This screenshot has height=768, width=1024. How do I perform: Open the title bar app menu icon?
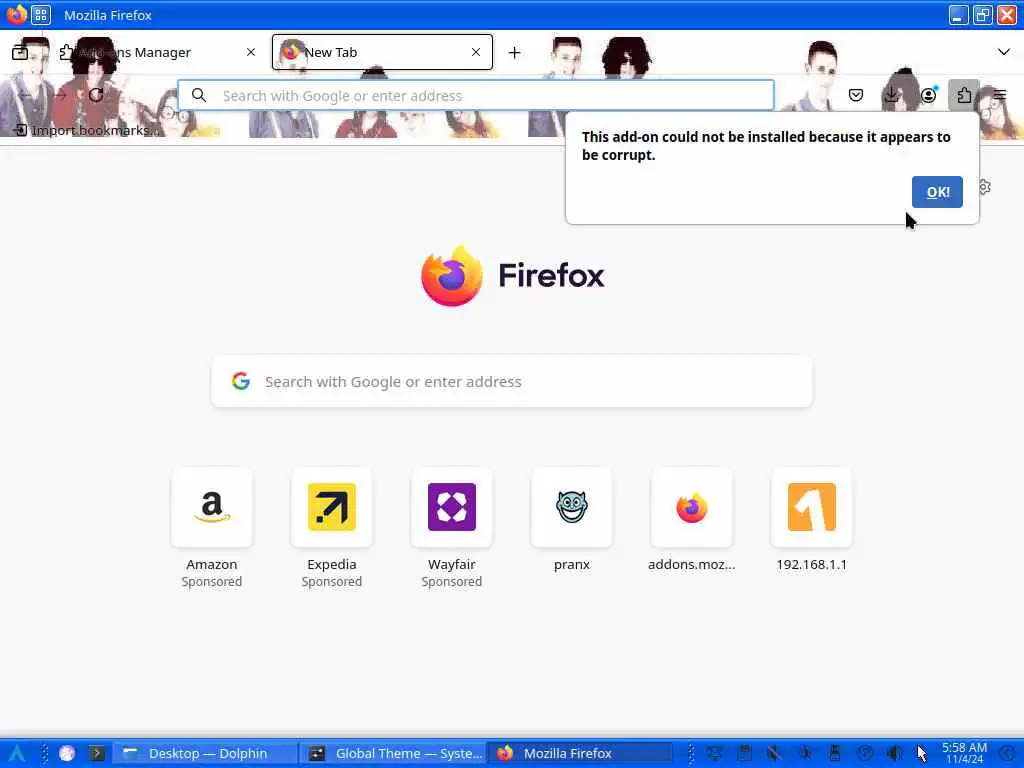point(40,14)
